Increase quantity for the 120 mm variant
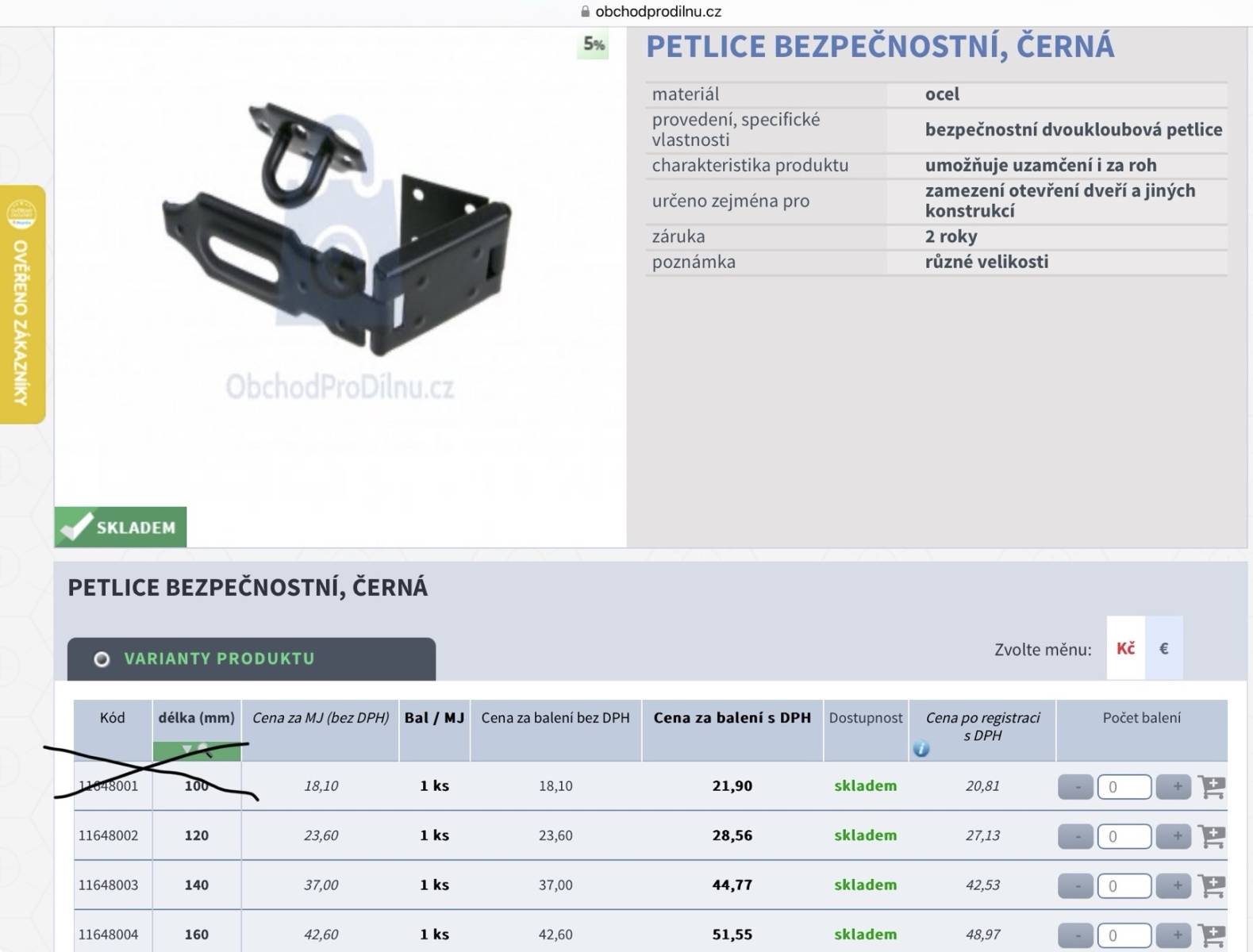The image size is (1253, 952). tap(1174, 836)
